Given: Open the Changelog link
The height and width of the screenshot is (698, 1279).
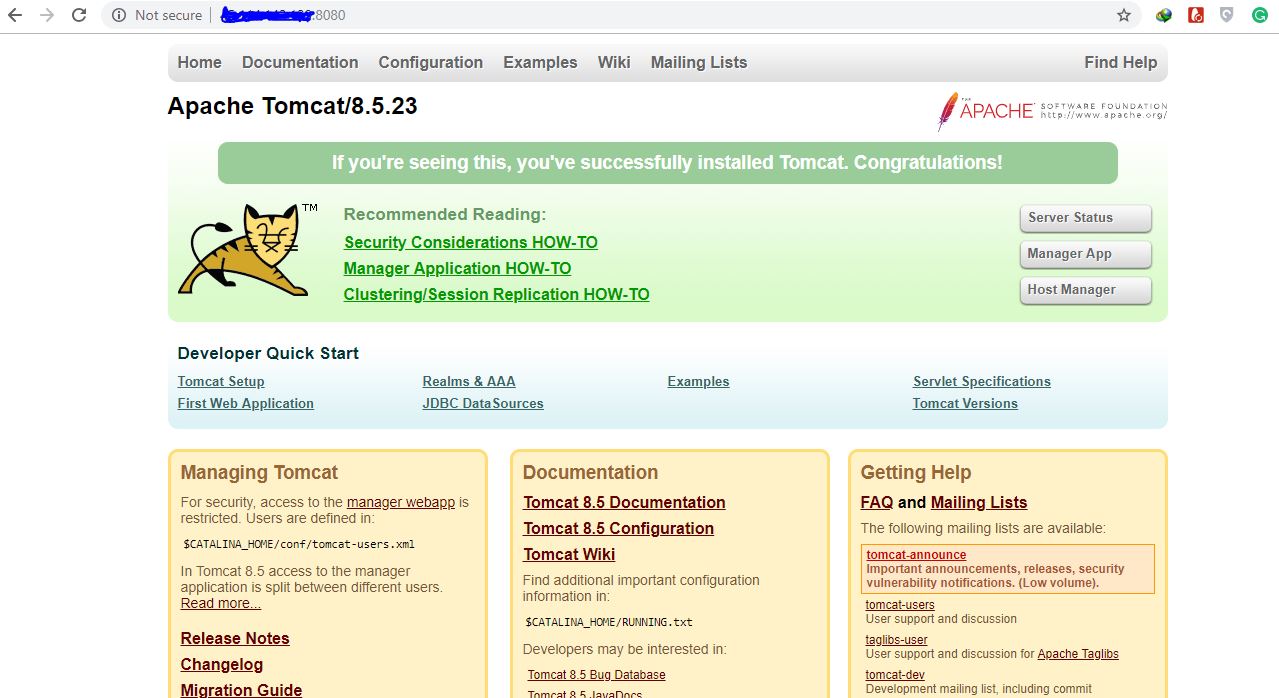Looking at the screenshot, I should (222, 664).
